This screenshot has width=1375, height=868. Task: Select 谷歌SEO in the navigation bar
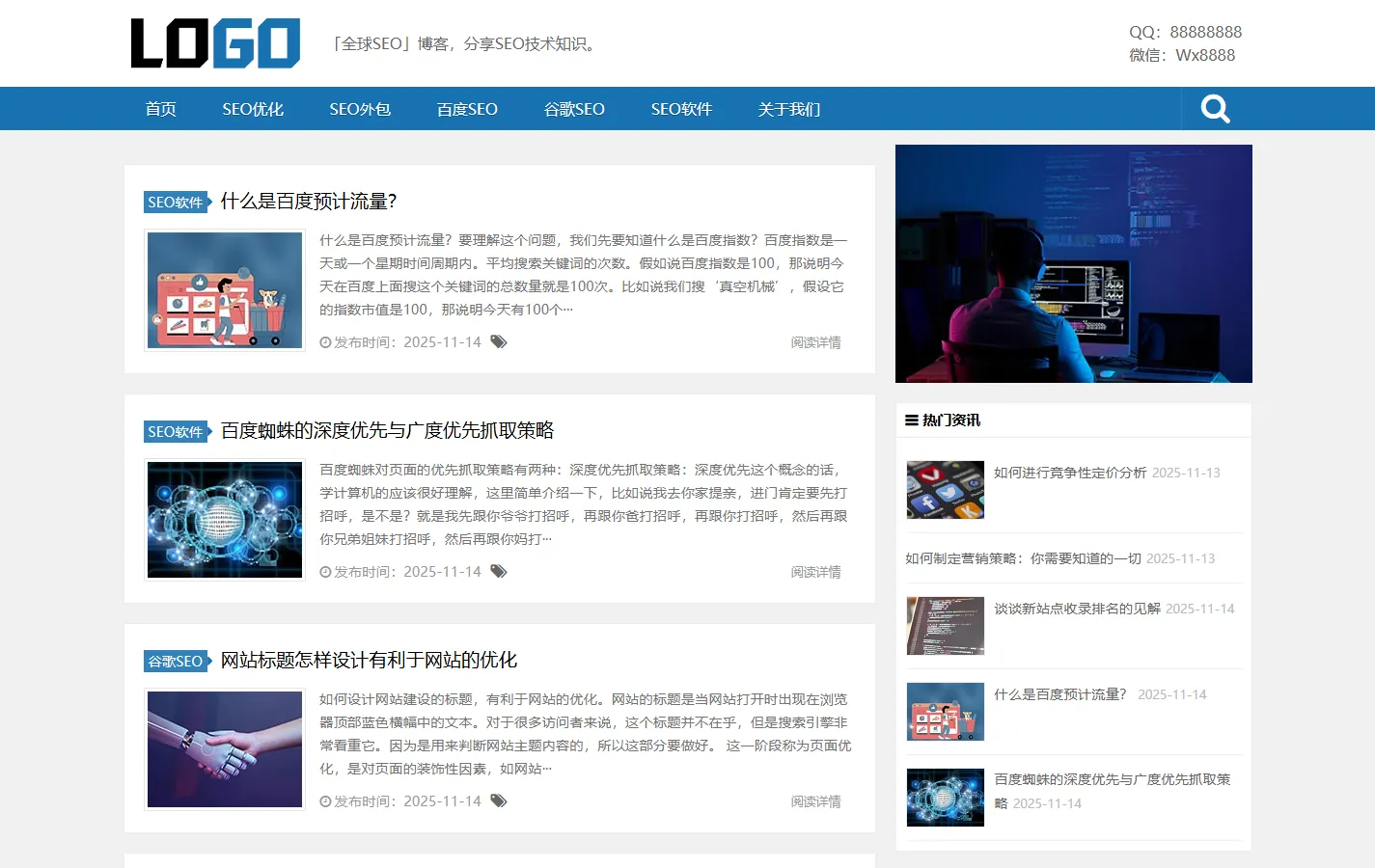point(574,109)
